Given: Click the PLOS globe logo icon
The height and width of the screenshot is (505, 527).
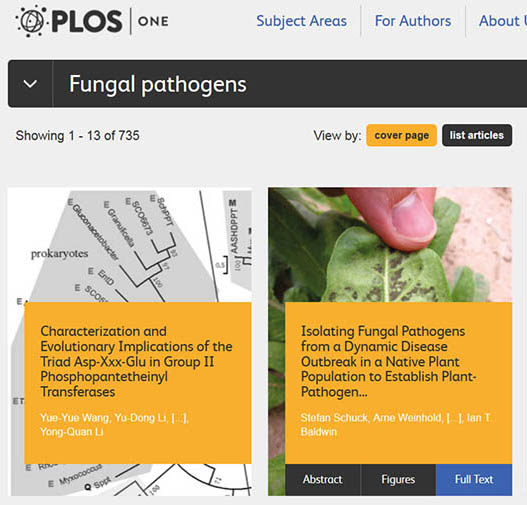Looking at the screenshot, I should 31,21.
